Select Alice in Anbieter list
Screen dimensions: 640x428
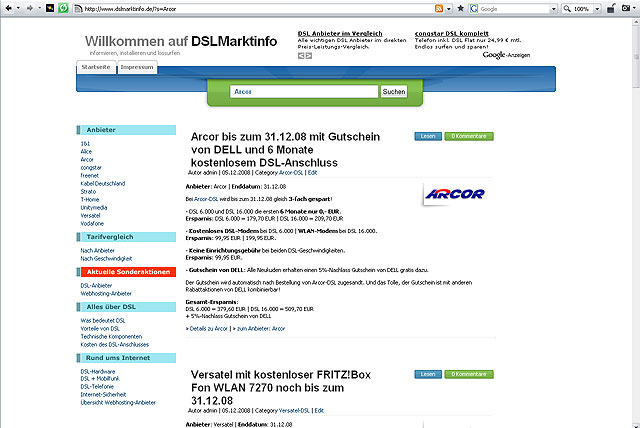[86, 151]
